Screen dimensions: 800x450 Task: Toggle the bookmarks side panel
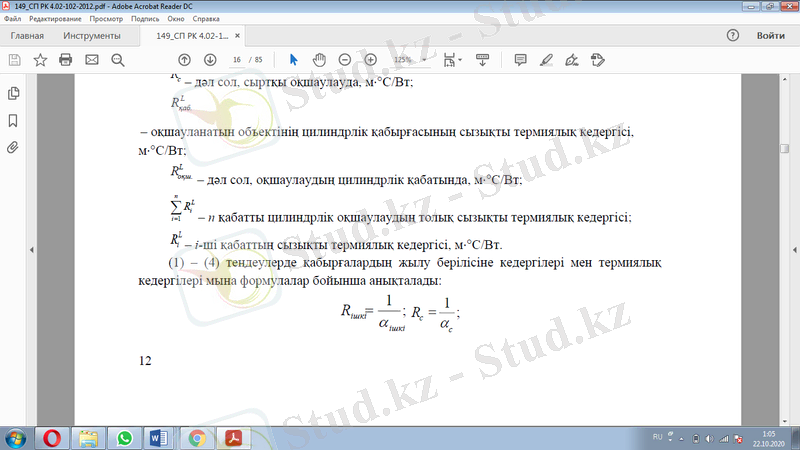point(13,120)
